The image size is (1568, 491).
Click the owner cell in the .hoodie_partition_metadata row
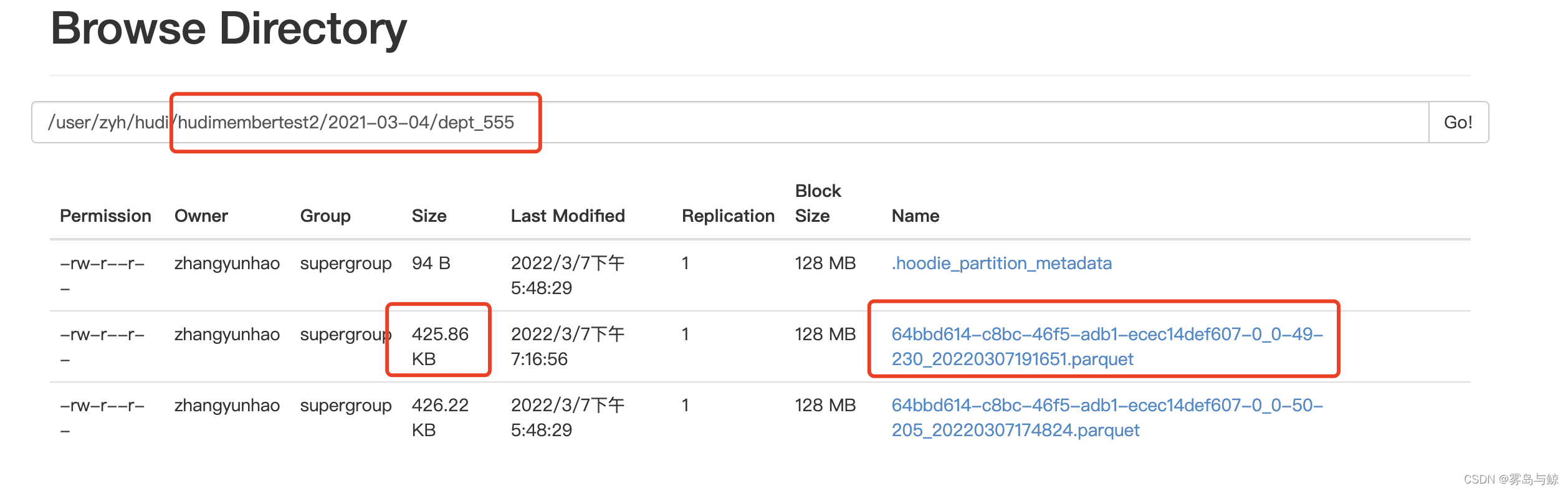tap(227, 264)
